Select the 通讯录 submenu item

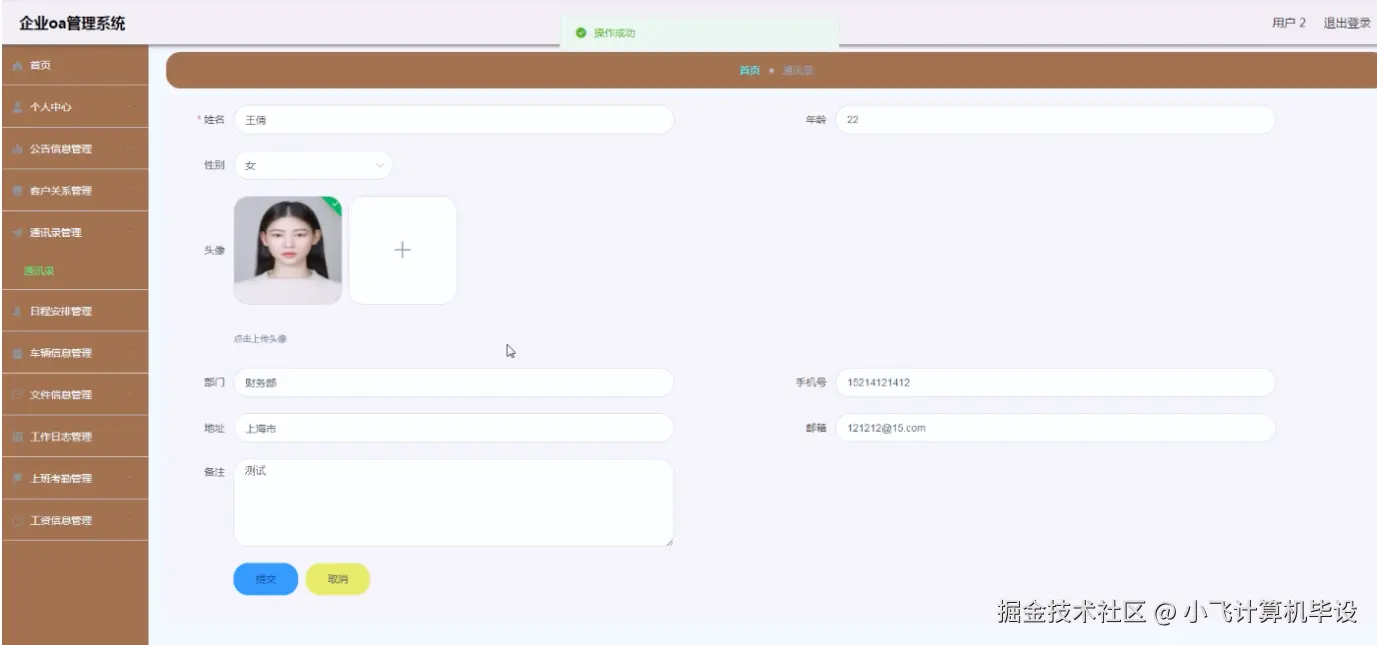(x=38, y=271)
